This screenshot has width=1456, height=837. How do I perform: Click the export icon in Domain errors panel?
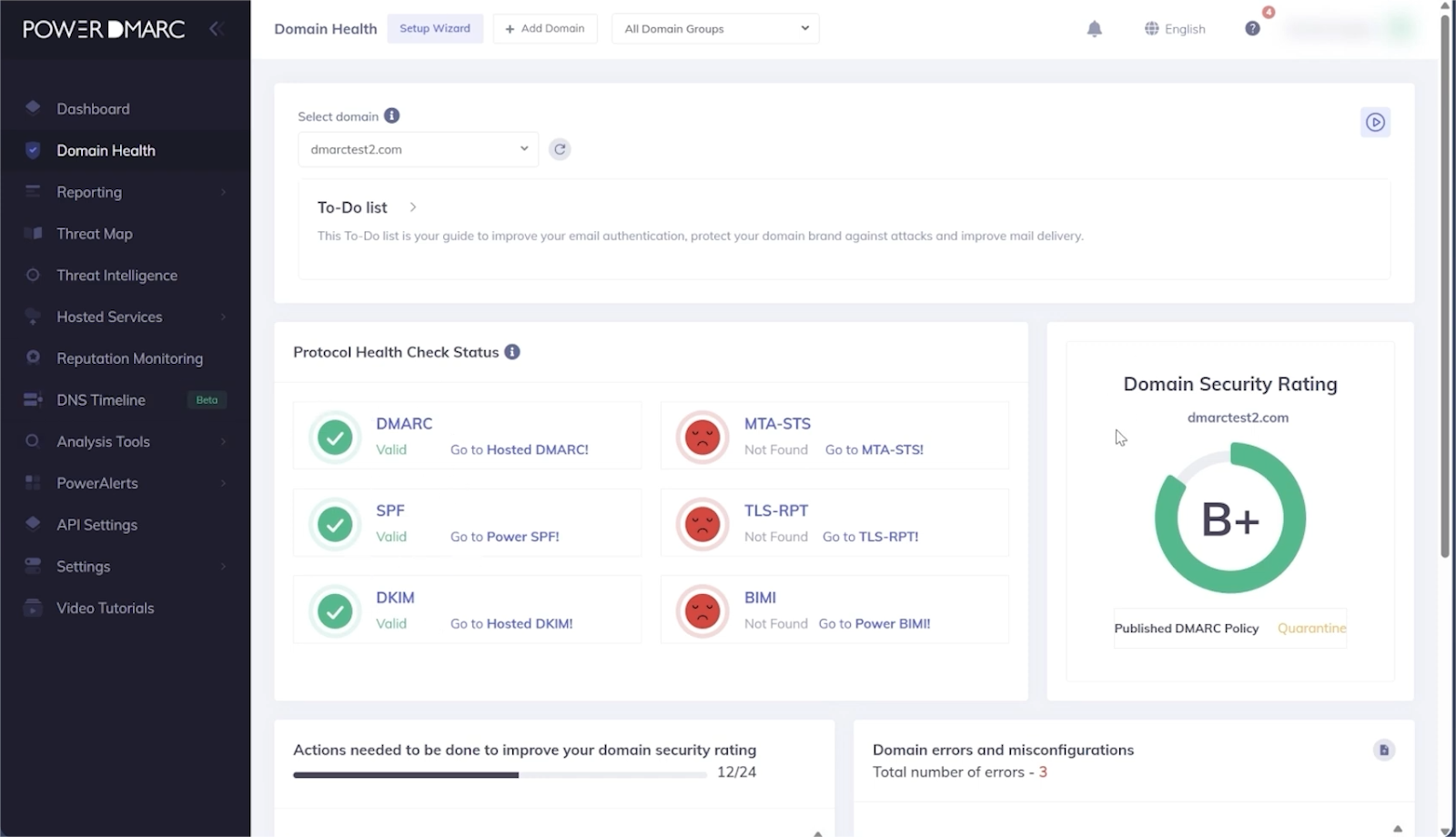coord(1383,750)
